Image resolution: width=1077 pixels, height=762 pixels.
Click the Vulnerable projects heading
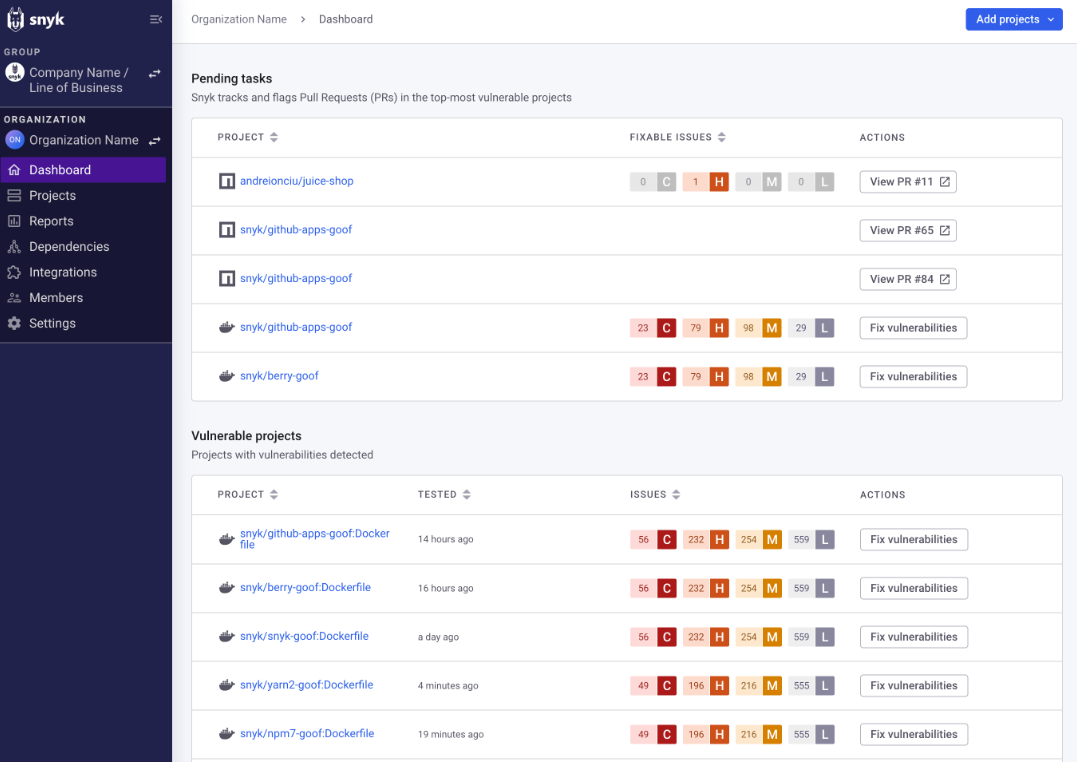(246, 436)
